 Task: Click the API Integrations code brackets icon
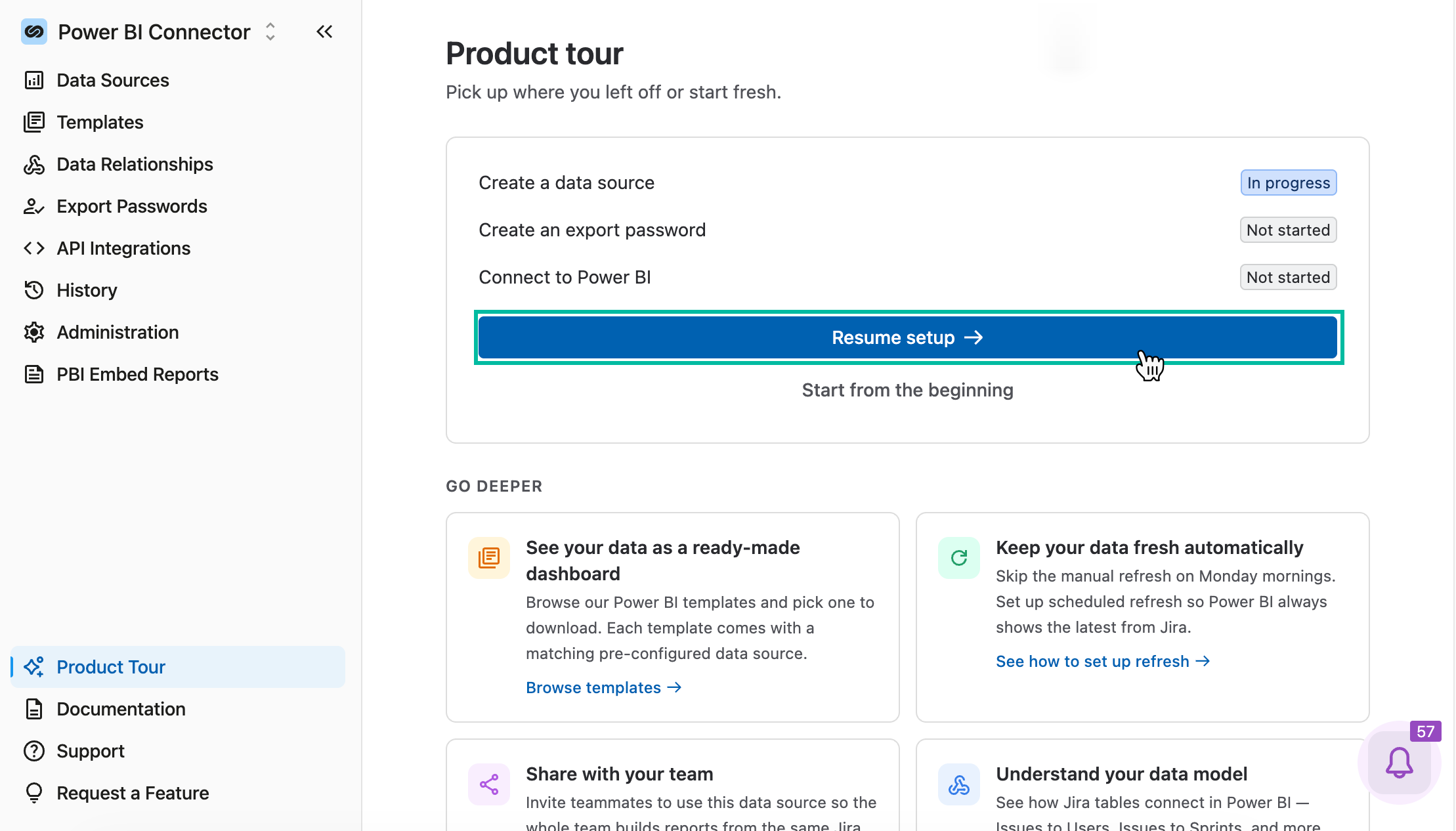(34, 248)
